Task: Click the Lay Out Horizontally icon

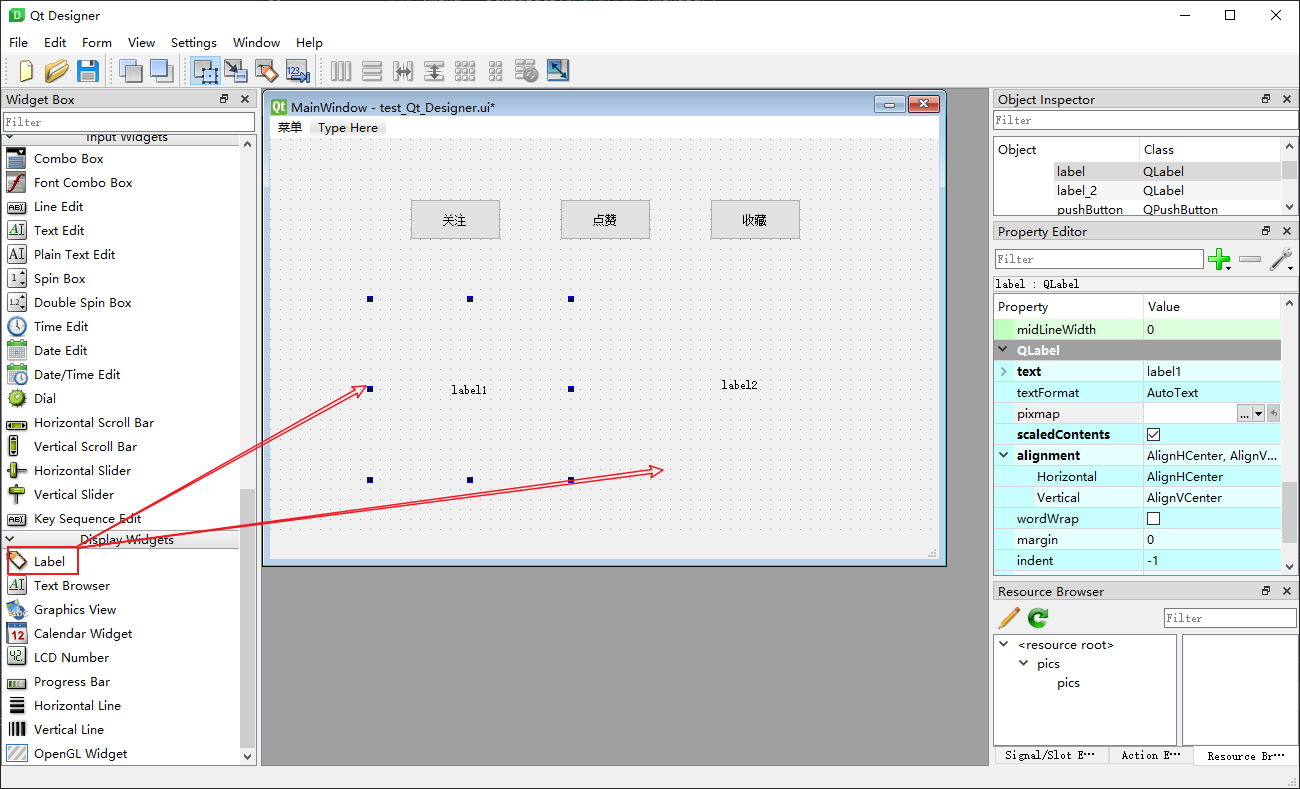Action: pyautogui.click(x=340, y=71)
